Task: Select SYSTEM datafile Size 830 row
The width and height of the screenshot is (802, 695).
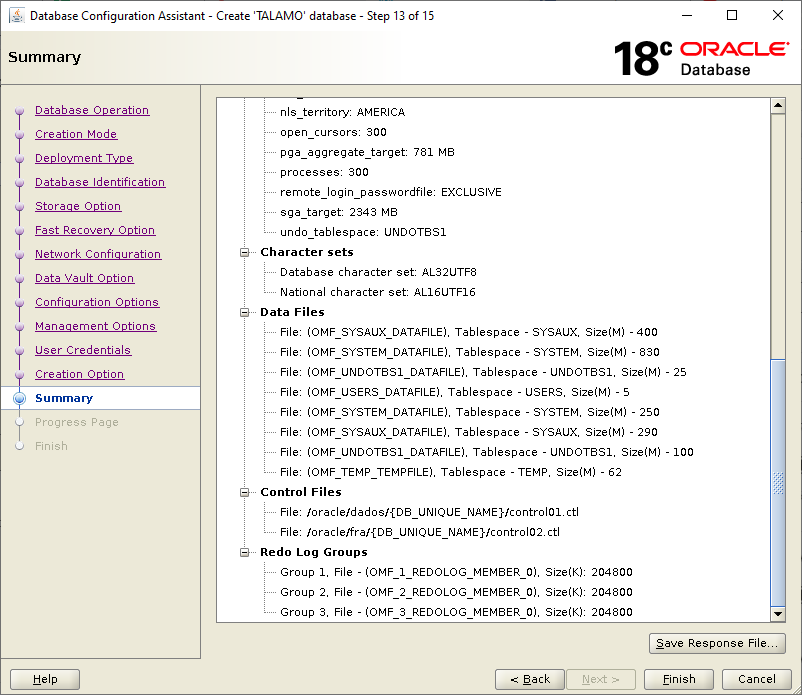Action: point(470,352)
